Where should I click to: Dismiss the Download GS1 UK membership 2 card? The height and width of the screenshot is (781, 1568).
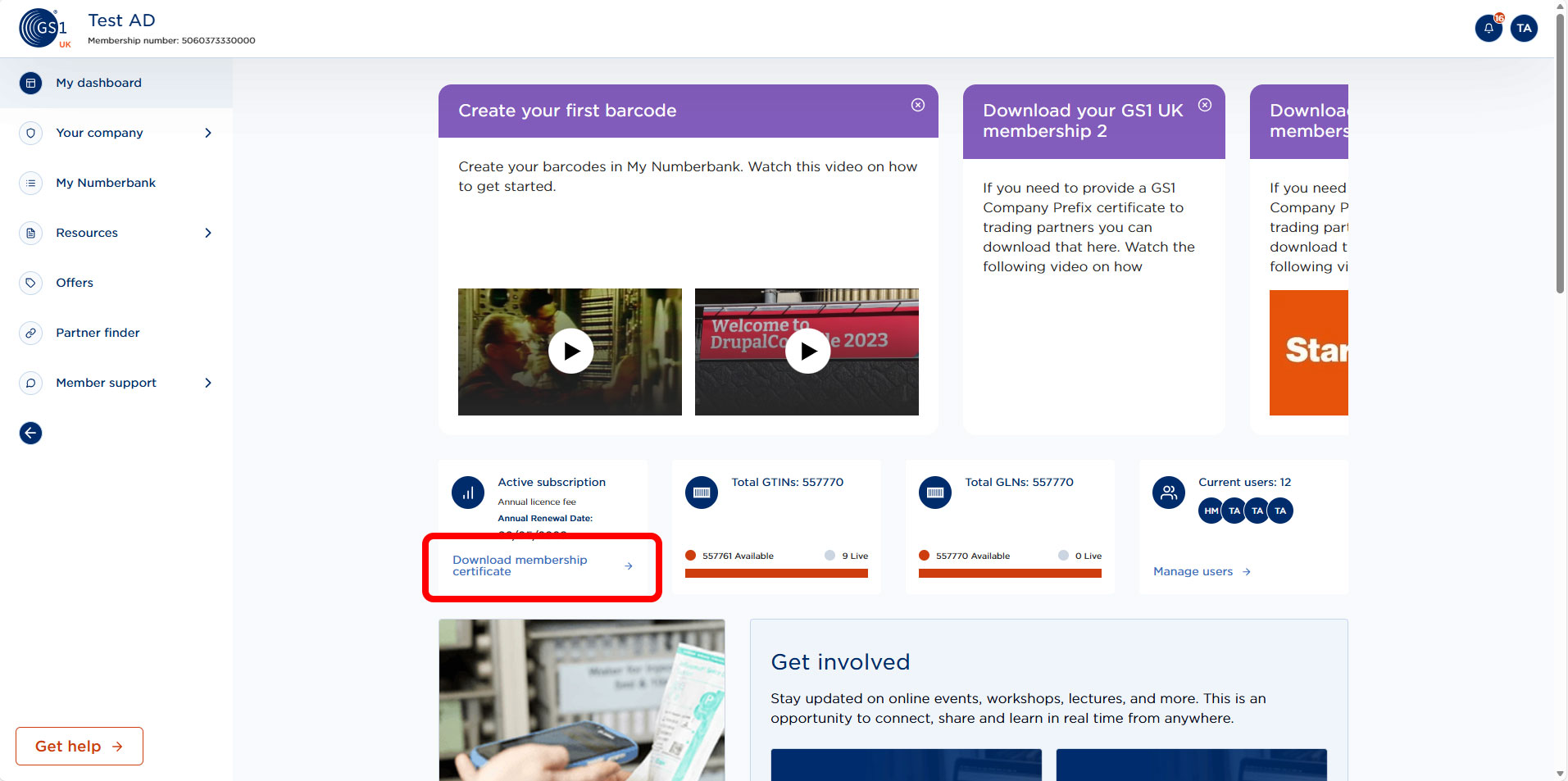[x=1205, y=104]
